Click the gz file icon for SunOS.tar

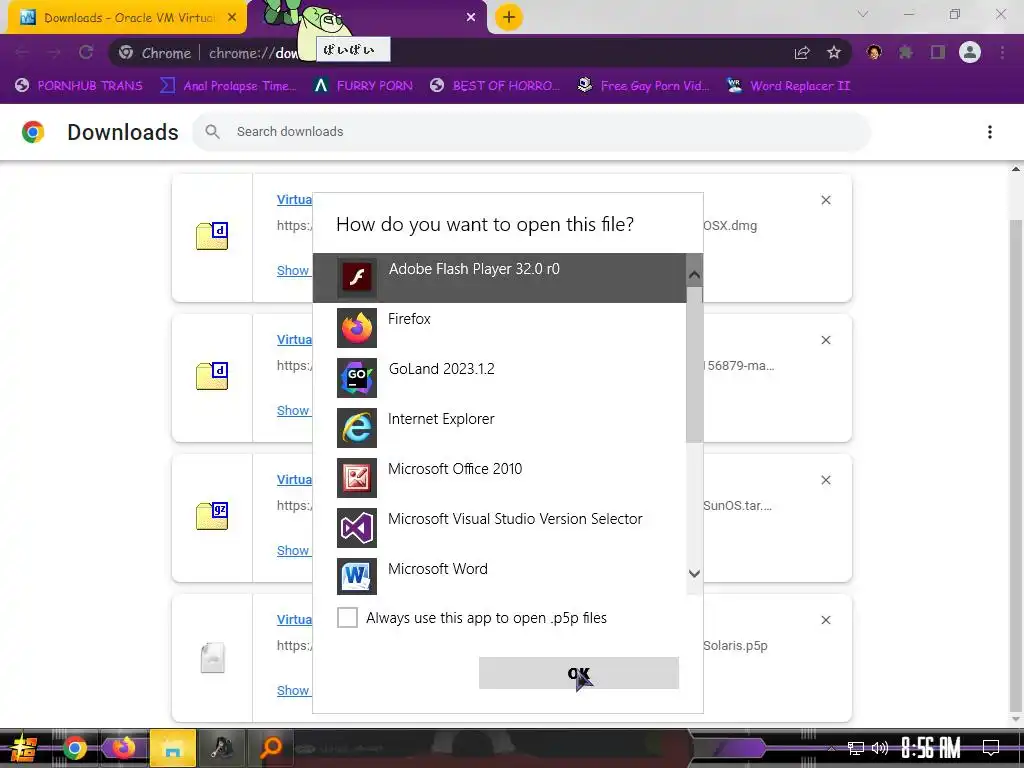point(212,516)
